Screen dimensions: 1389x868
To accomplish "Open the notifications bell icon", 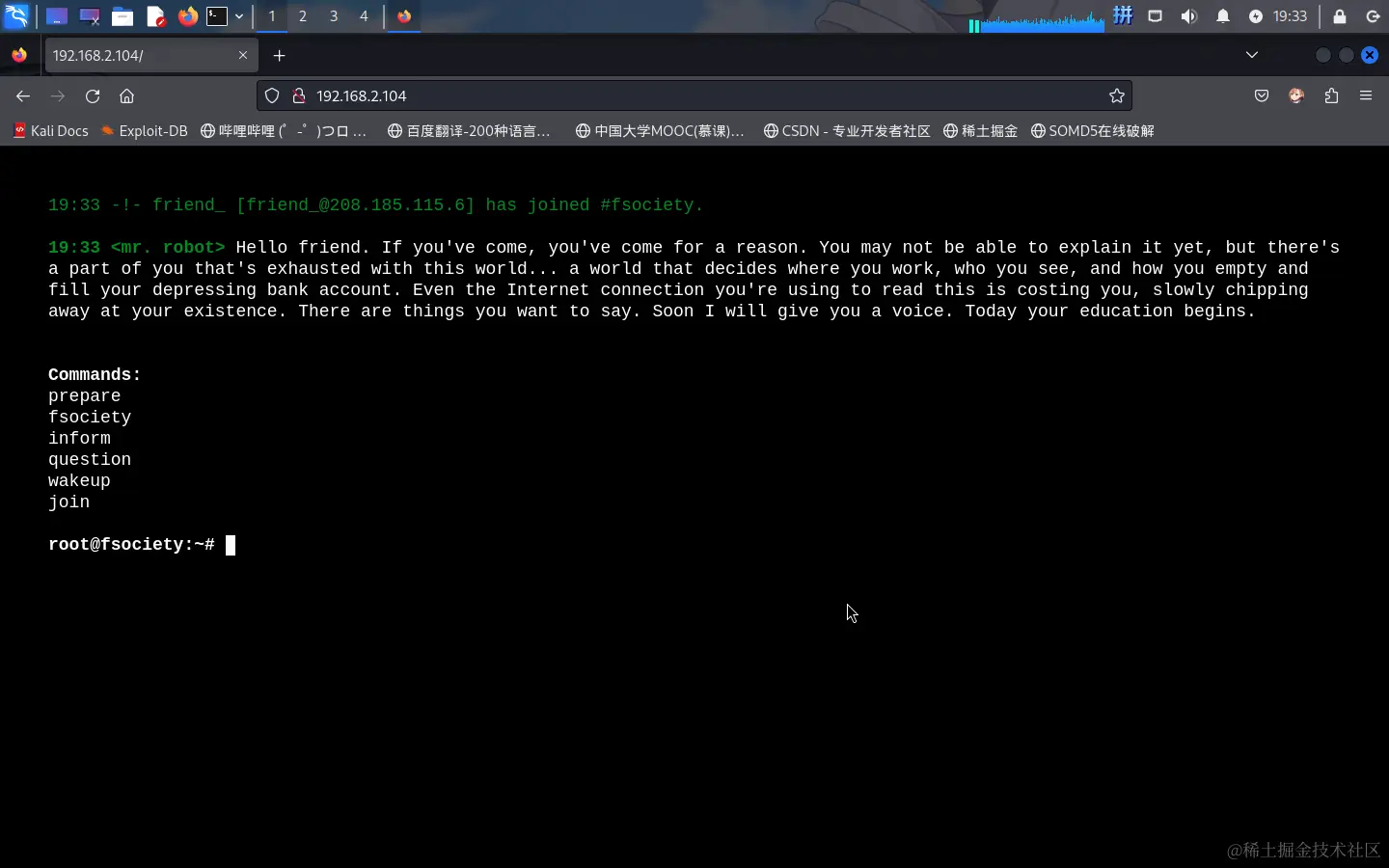I will pyautogui.click(x=1223, y=16).
